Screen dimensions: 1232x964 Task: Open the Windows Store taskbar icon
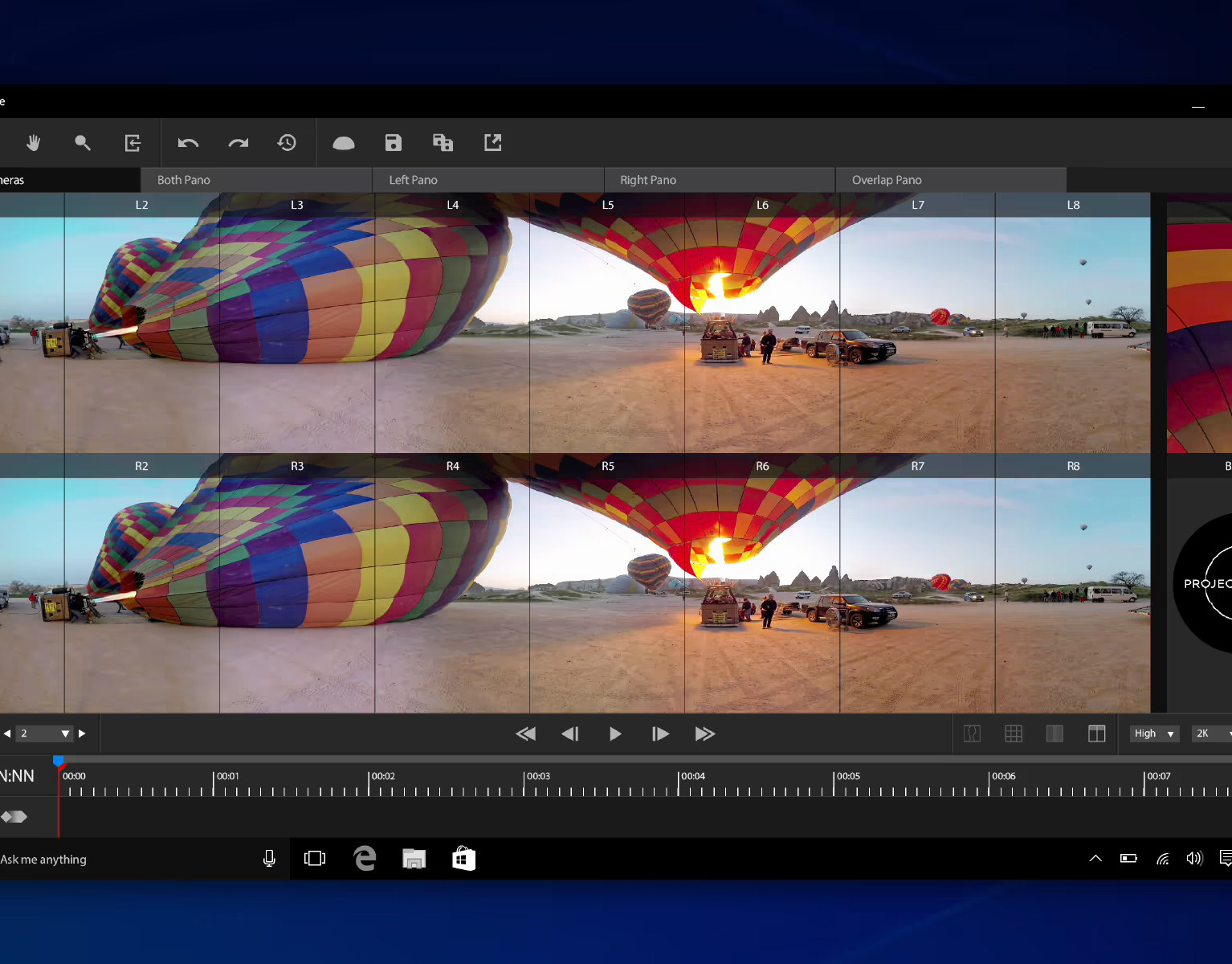463,859
